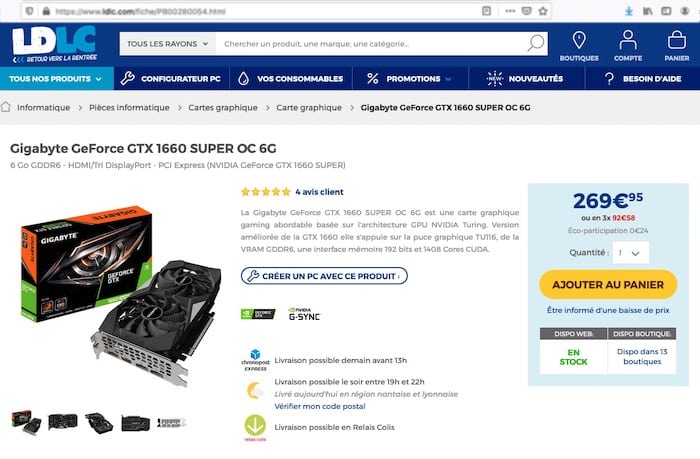Open the Configurateur PC menu item
Screen dimensions: 700x459
tap(171, 79)
